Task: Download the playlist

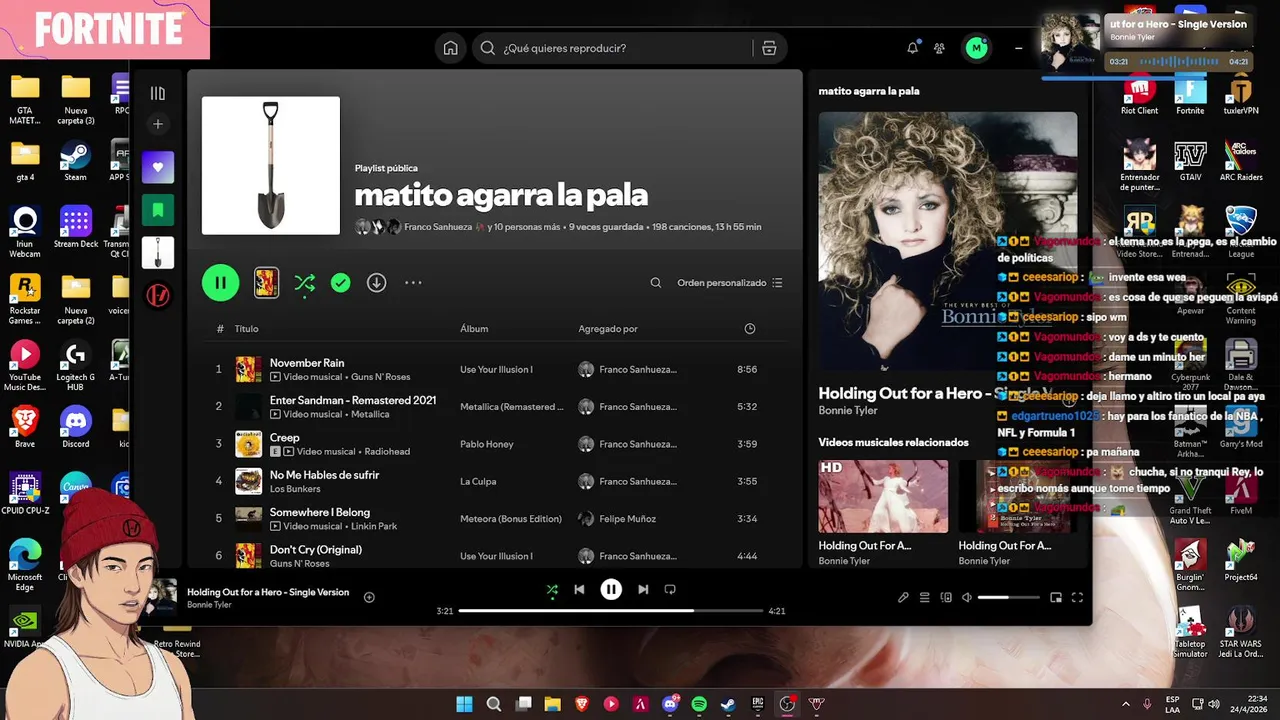Action: (x=376, y=283)
